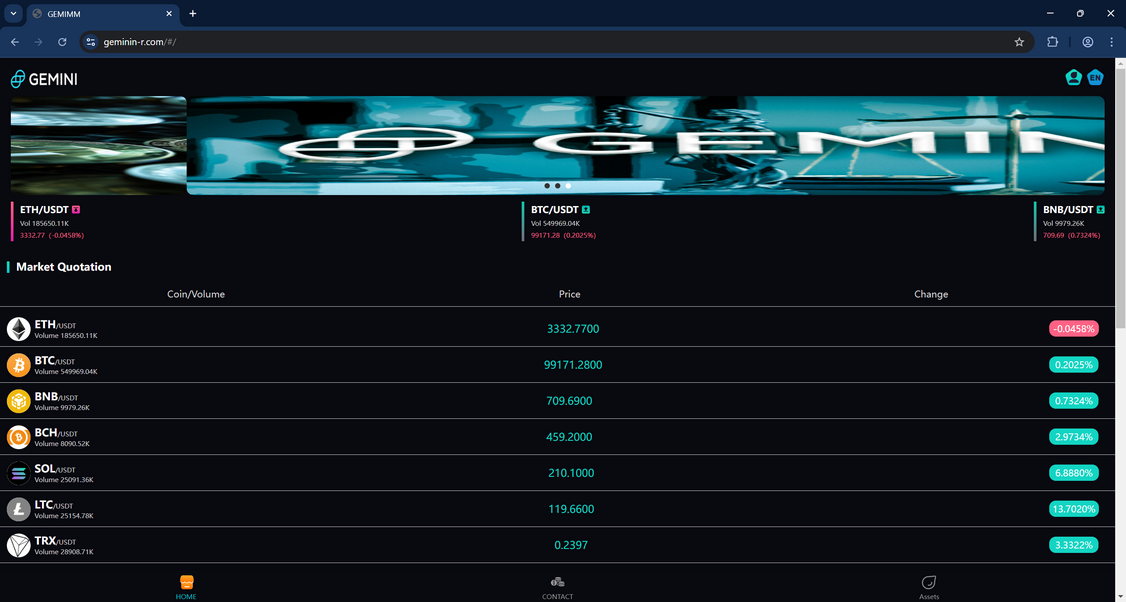Click the Change column header
The width and height of the screenshot is (1126, 602).
(931, 294)
